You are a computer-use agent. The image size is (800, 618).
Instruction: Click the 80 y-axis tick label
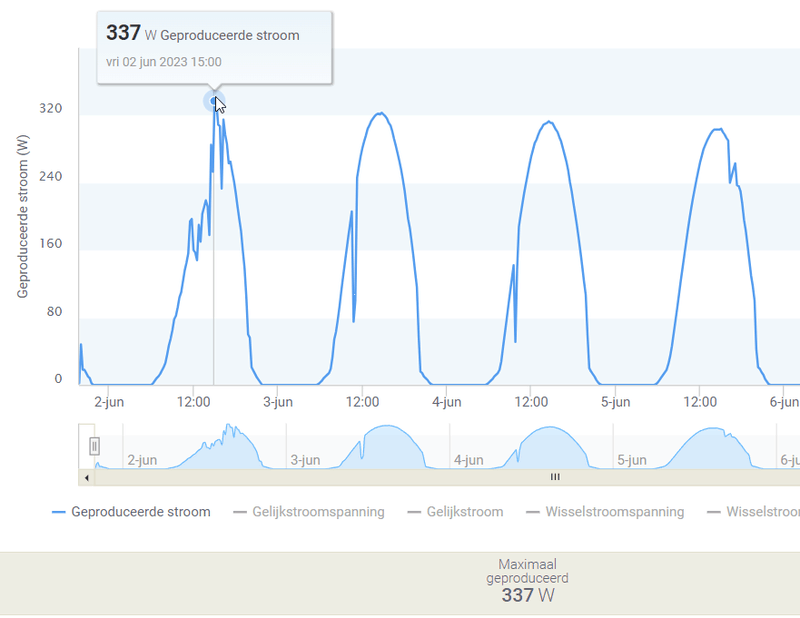54,311
